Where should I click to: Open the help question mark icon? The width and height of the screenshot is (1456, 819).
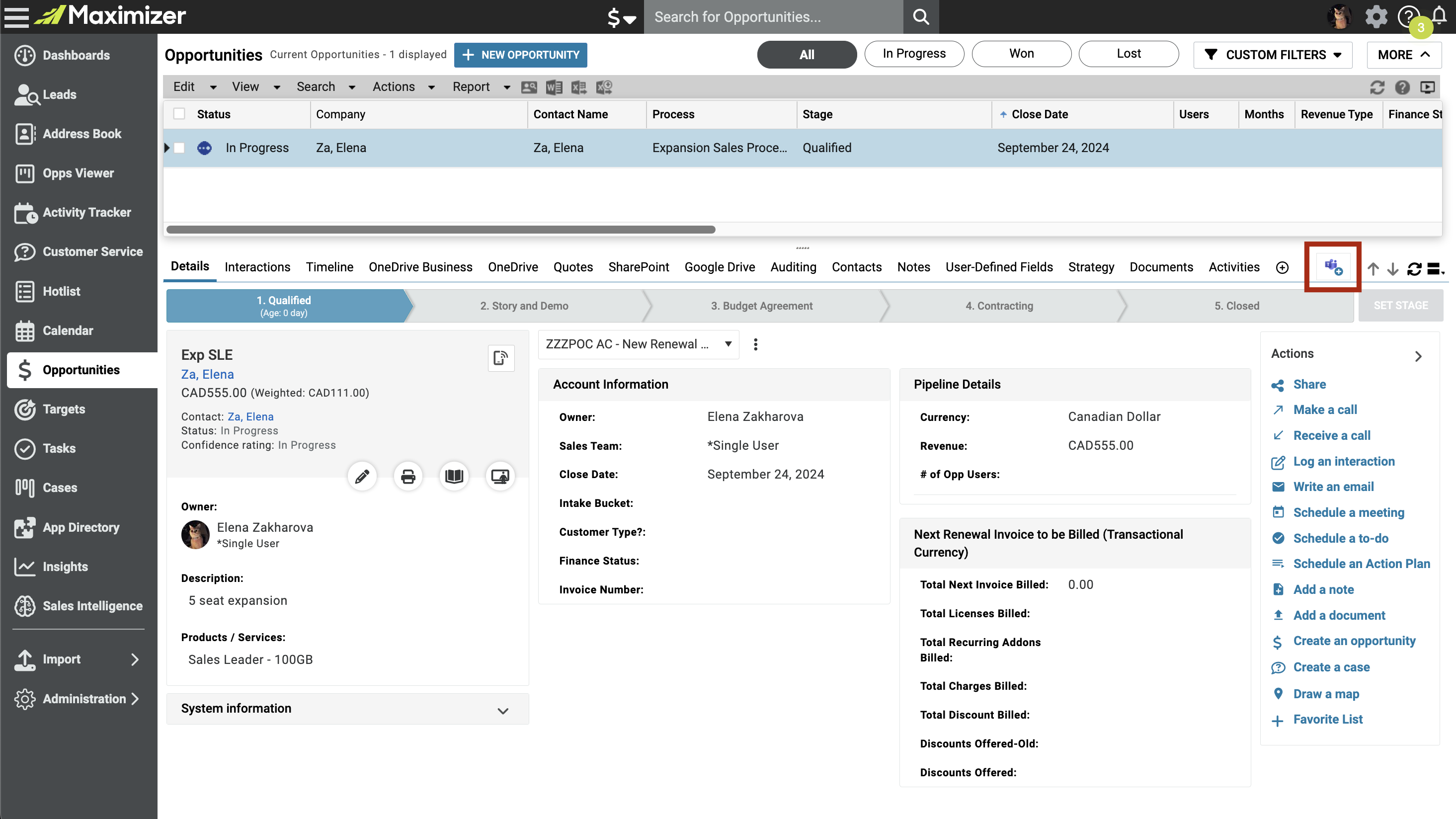coord(1408,17)
